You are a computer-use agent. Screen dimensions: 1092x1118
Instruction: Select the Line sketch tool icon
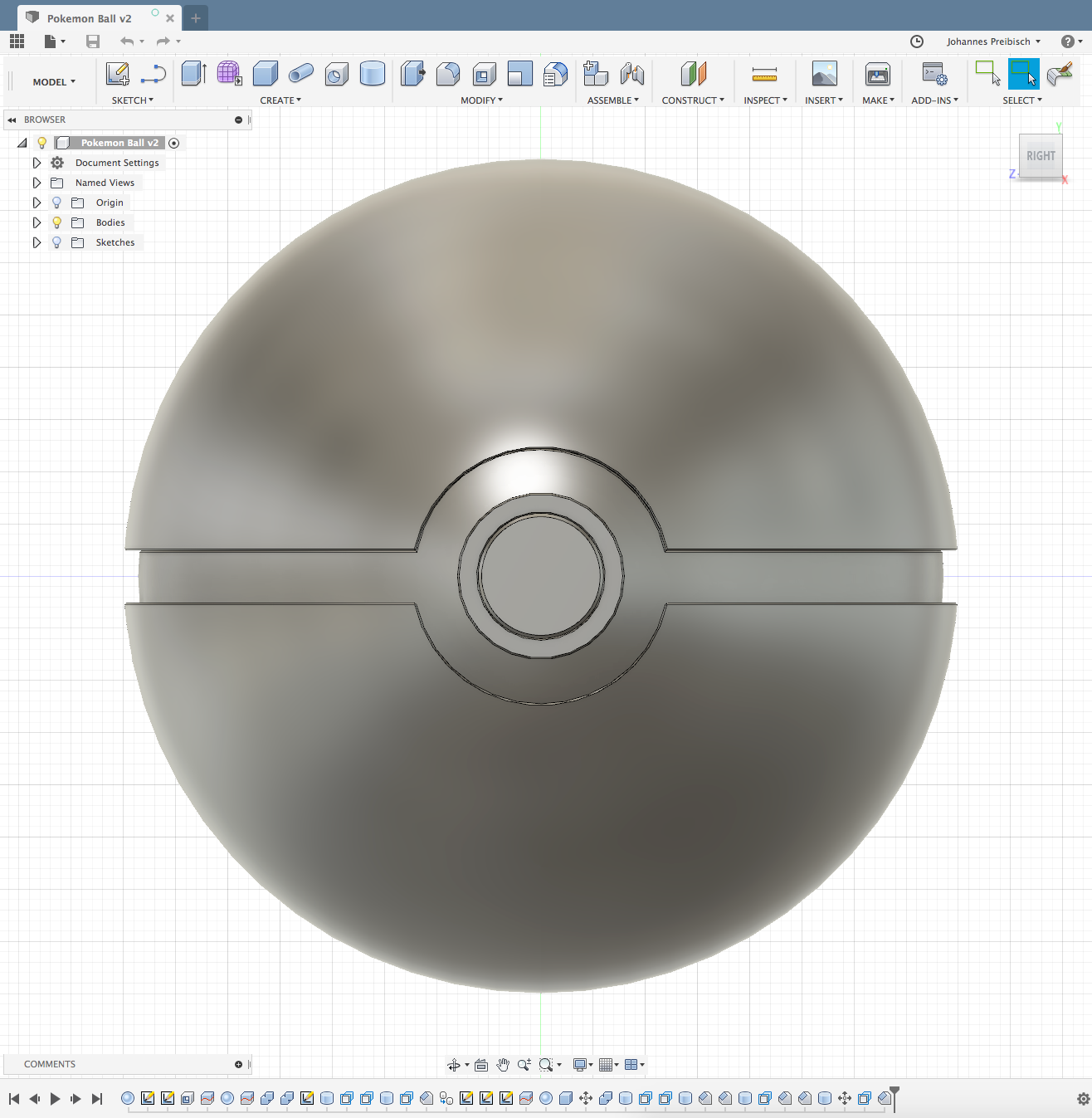154,74
